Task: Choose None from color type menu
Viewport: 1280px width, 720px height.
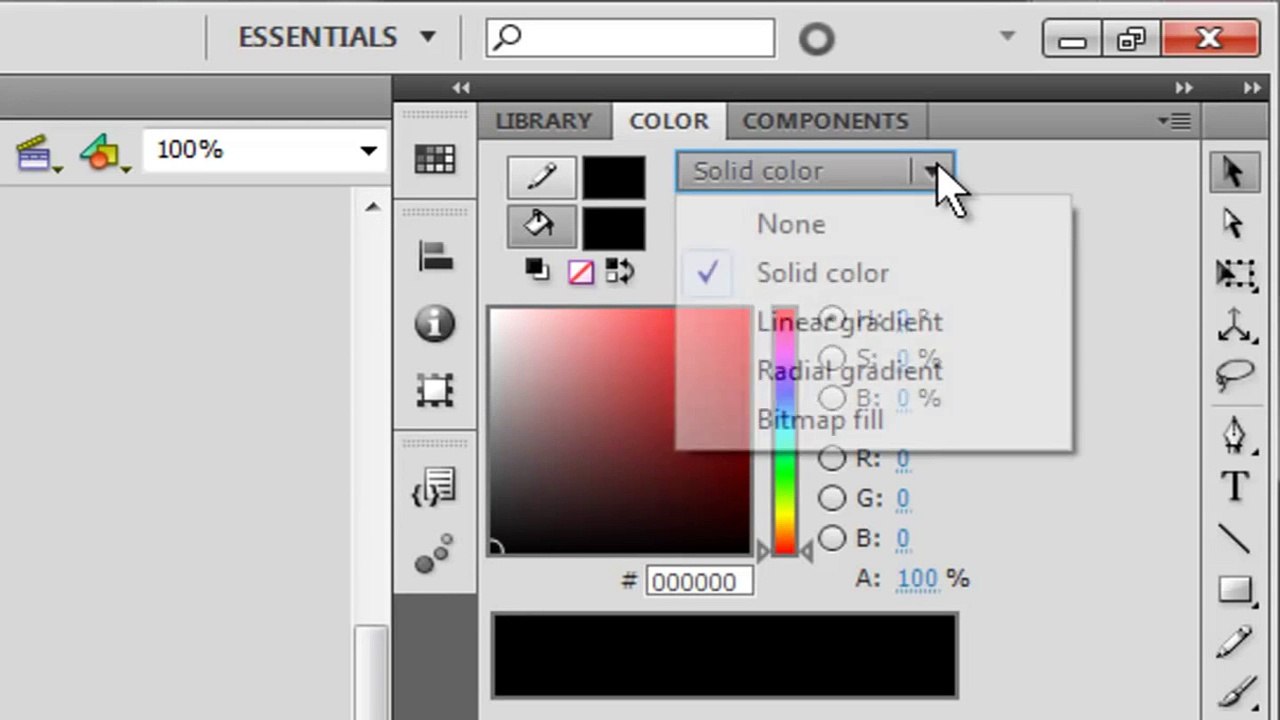Action: click(x=872, y=224)
